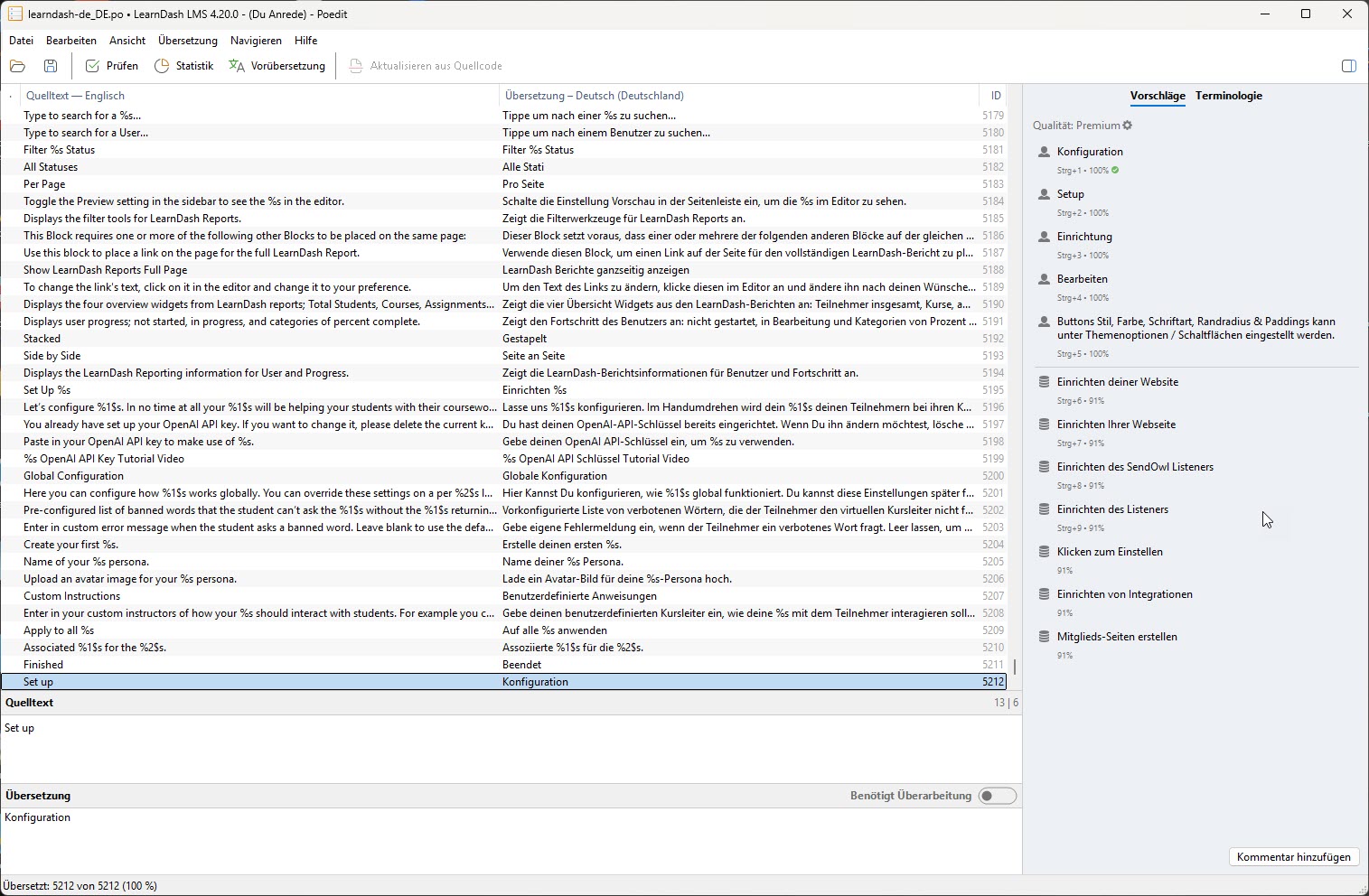Switch to the Terminologie tab

coord(1229,96)
